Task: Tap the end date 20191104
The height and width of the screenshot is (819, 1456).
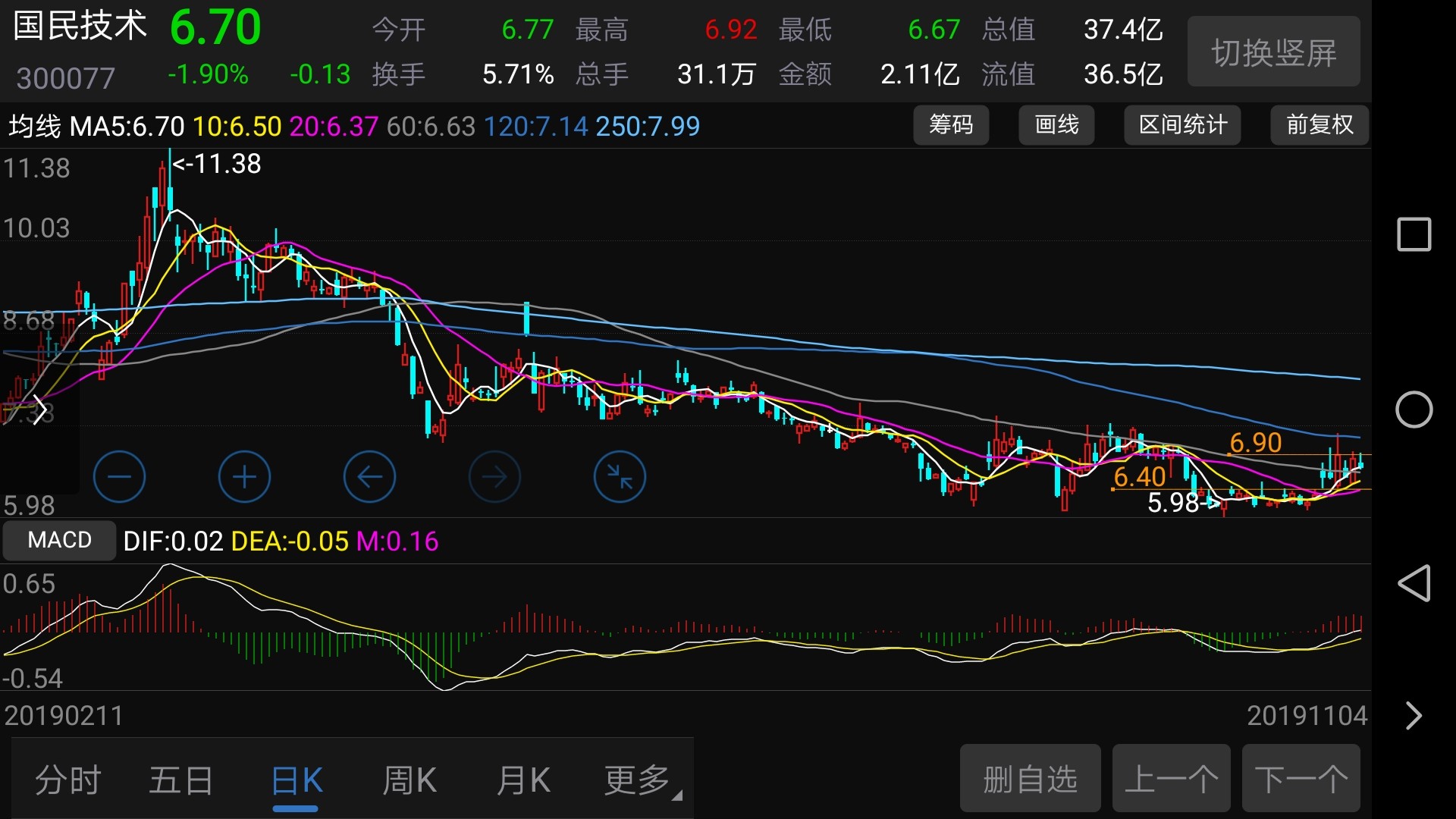Action: [1307, 715]
